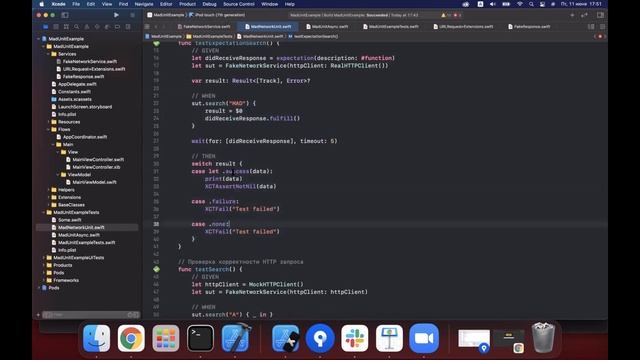Open the Debug navigator icon
640x360 pixels.
[x=107, y=27]
